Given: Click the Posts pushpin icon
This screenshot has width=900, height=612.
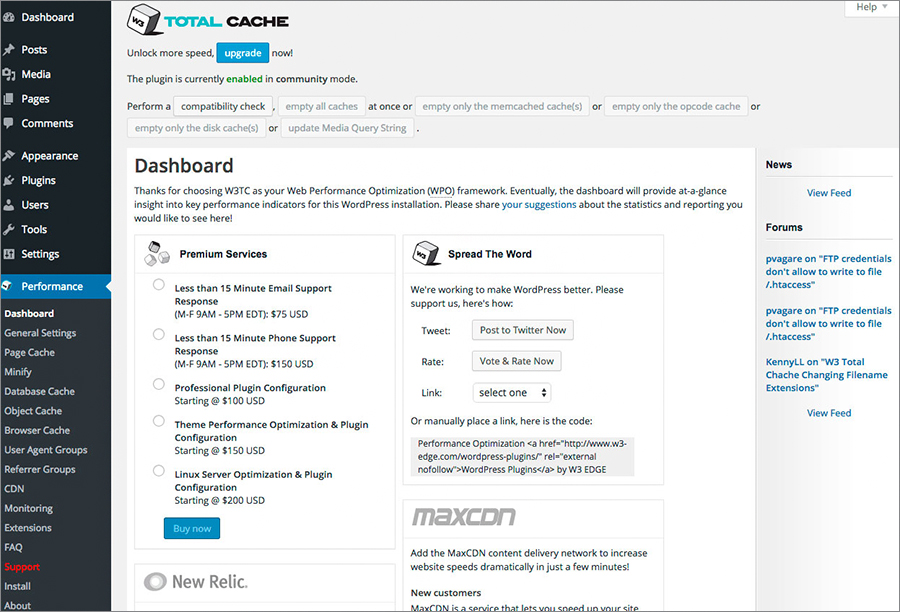Looking at the screenshot, I should tap(9, 49).
